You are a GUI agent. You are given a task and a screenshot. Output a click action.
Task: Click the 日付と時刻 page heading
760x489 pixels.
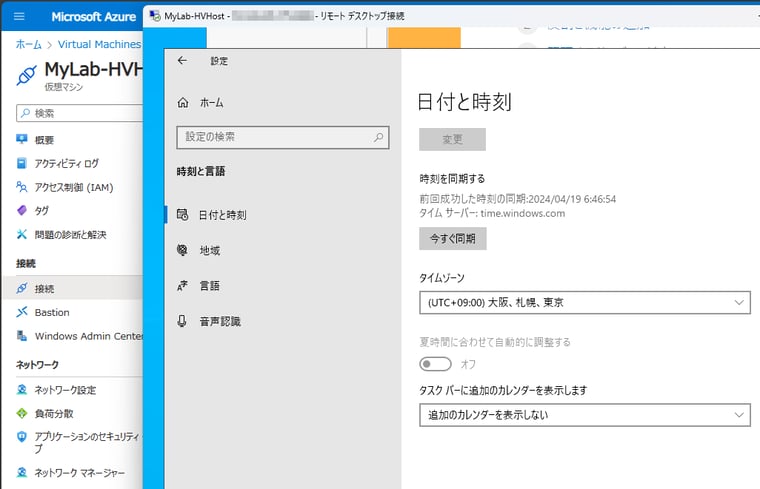464,102
